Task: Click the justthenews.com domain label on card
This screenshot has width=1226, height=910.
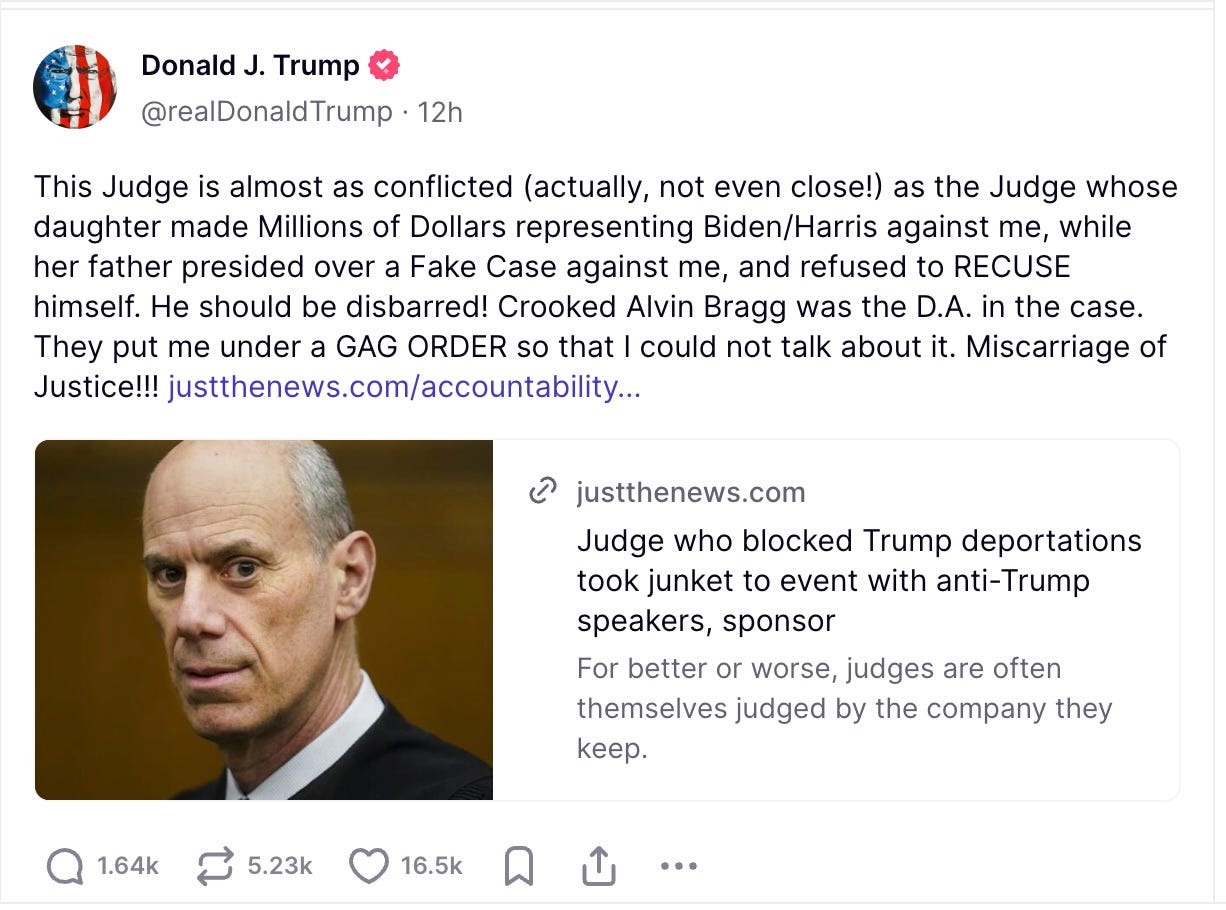Action: (690, 491)
